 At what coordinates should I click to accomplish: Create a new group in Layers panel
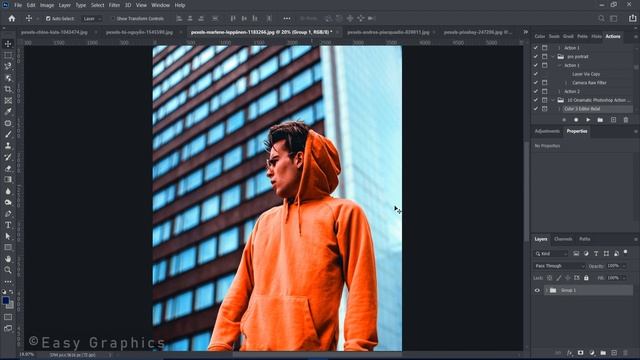[x=603, y=353]
